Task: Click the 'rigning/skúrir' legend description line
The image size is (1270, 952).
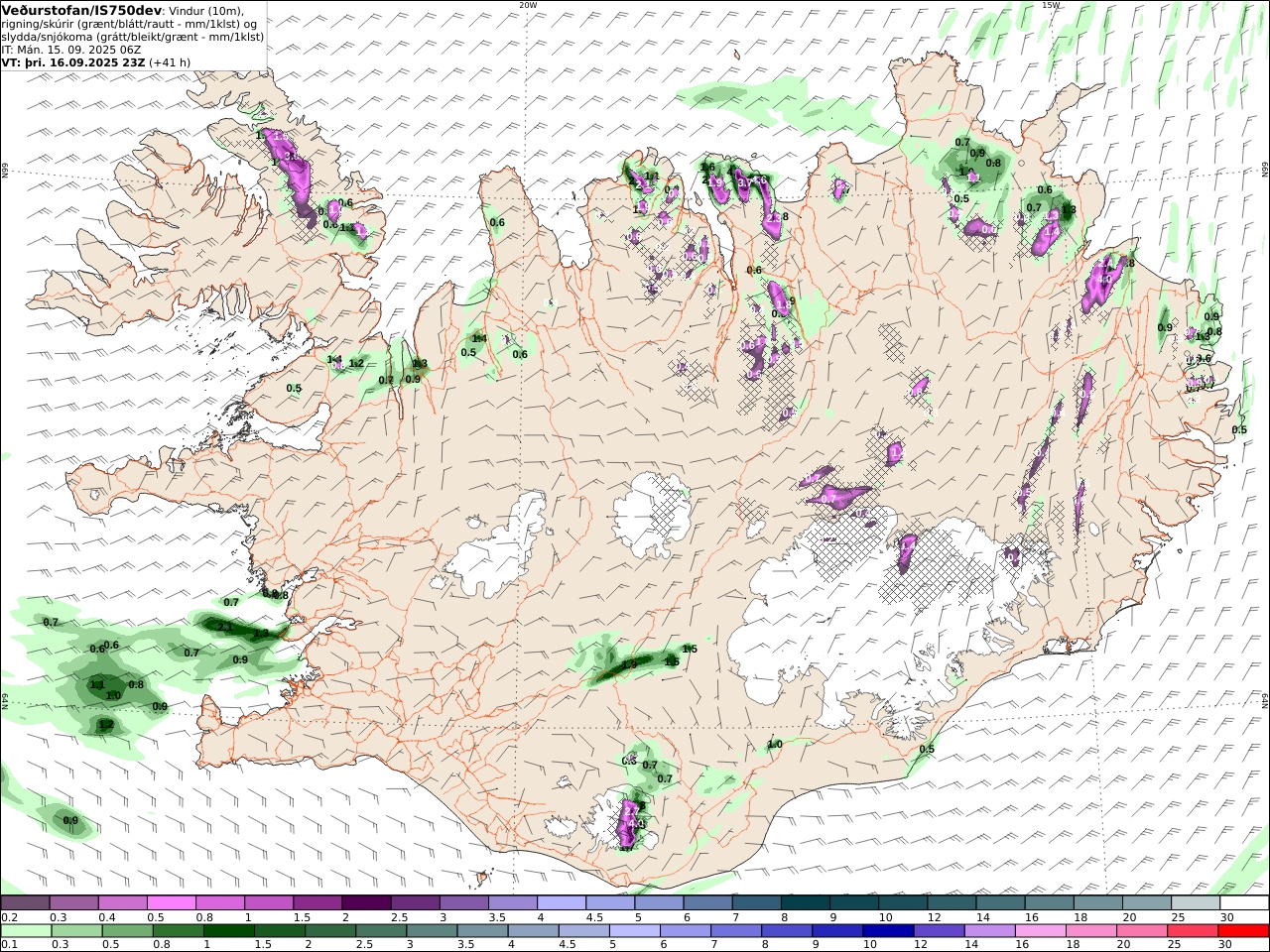Action: (129, 24)
